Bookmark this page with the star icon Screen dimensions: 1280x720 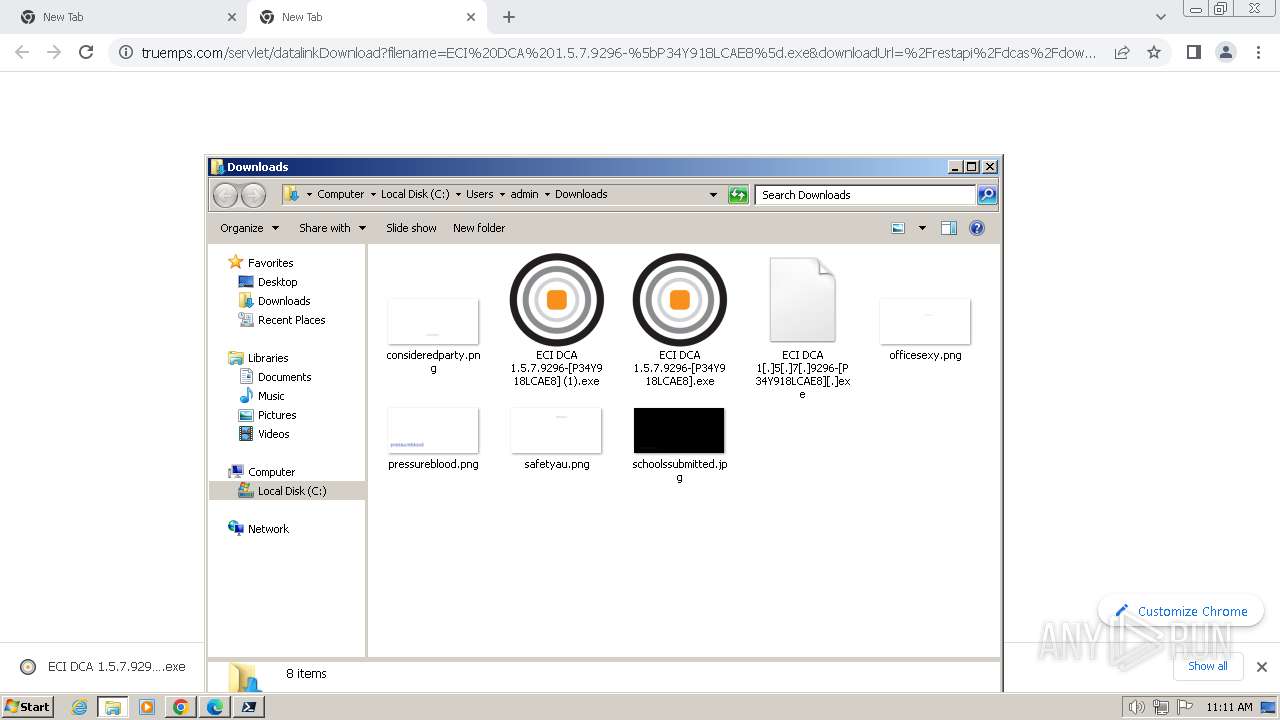pyautogui.click(x=1154, y=52)
